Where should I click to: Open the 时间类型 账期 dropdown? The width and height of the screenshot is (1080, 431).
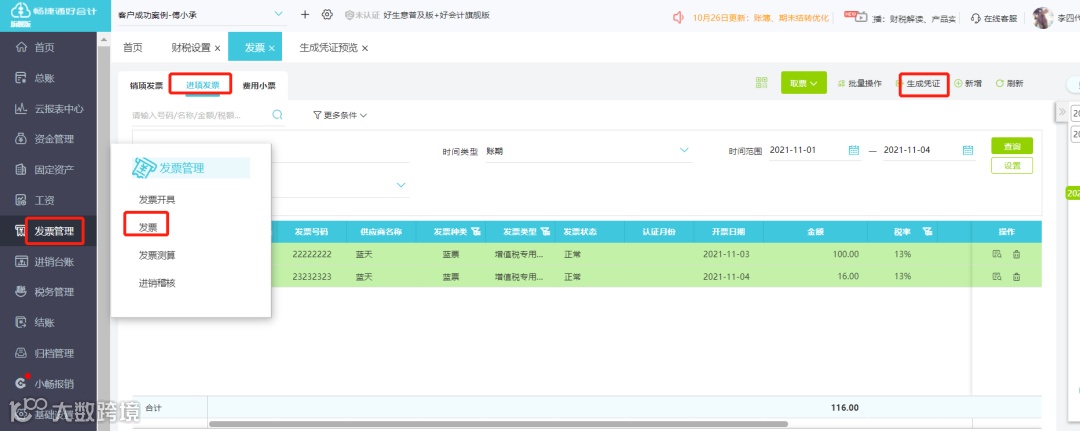[x=588, y=151]
